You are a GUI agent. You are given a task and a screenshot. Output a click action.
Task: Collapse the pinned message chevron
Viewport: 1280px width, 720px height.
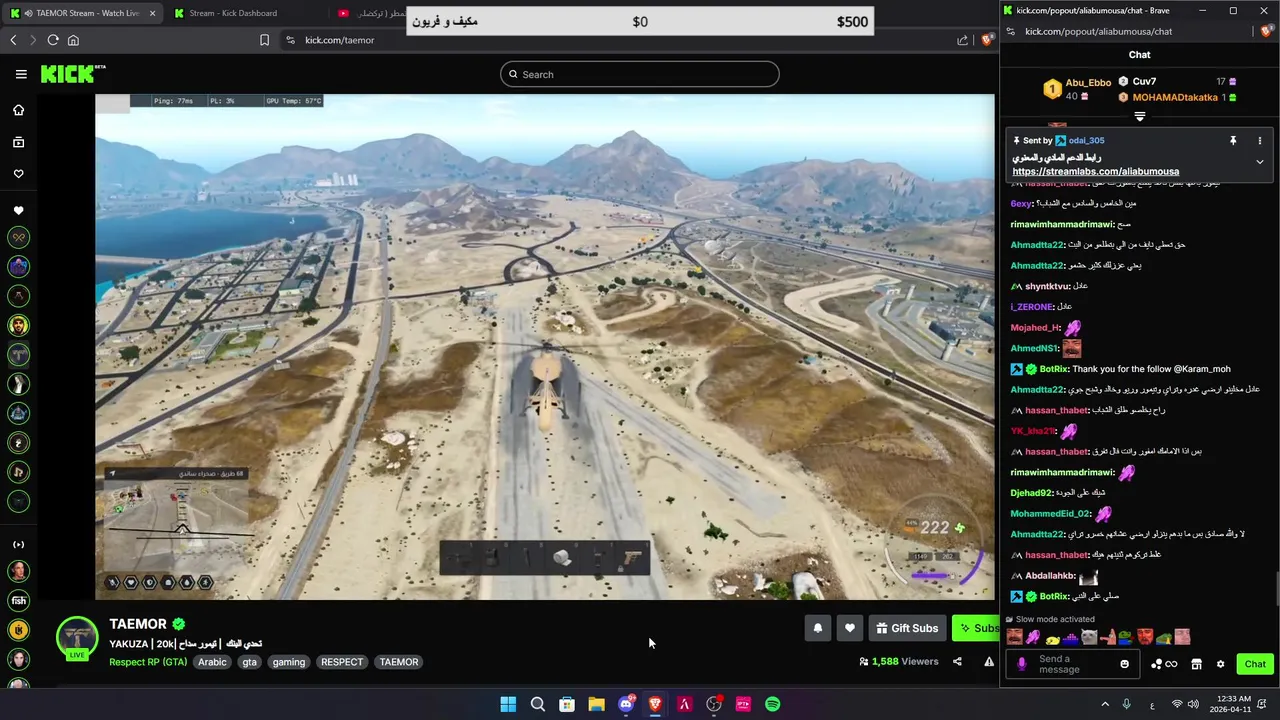[1259, 161]
